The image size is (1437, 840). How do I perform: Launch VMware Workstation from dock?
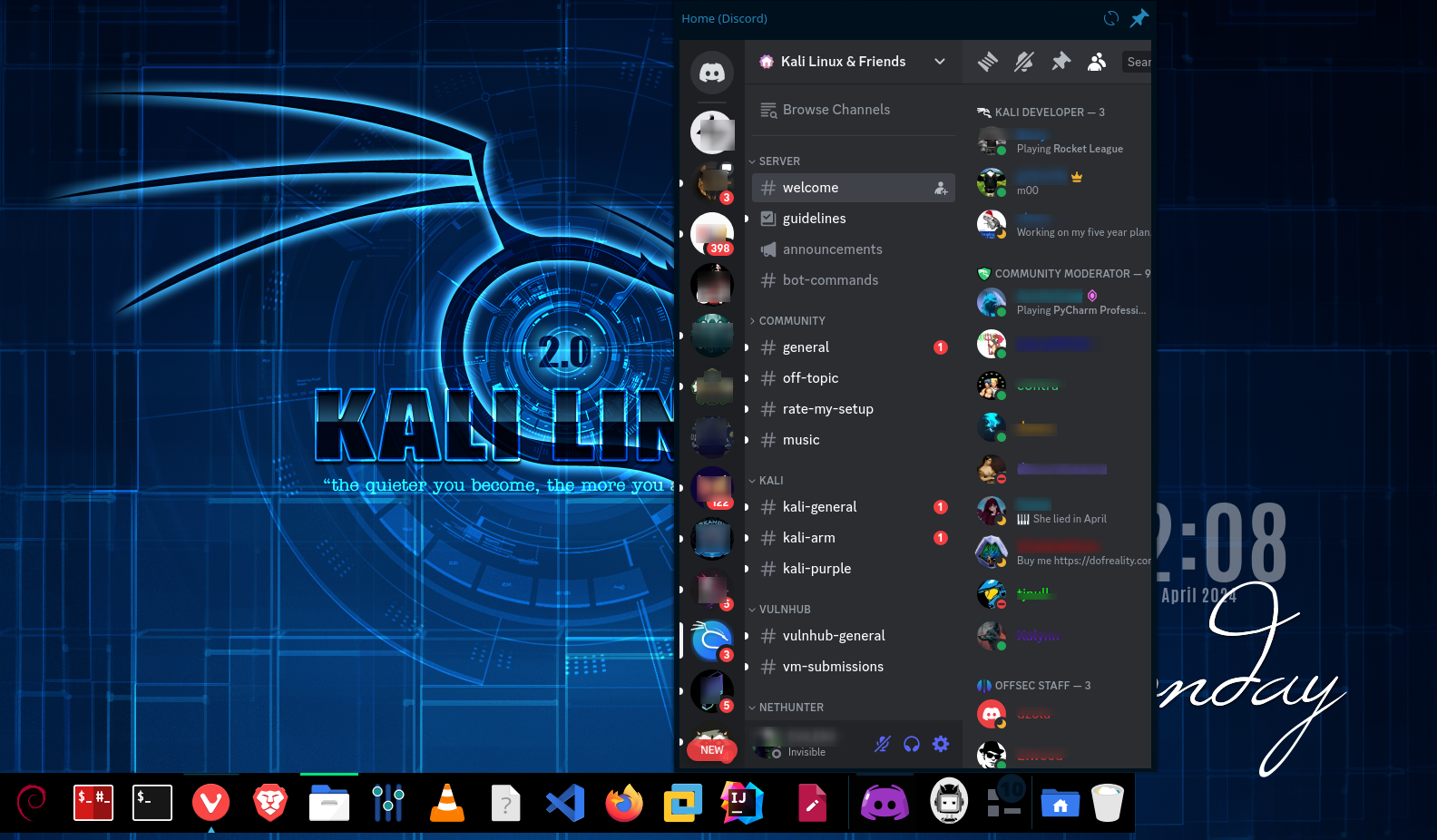[683, 803]
